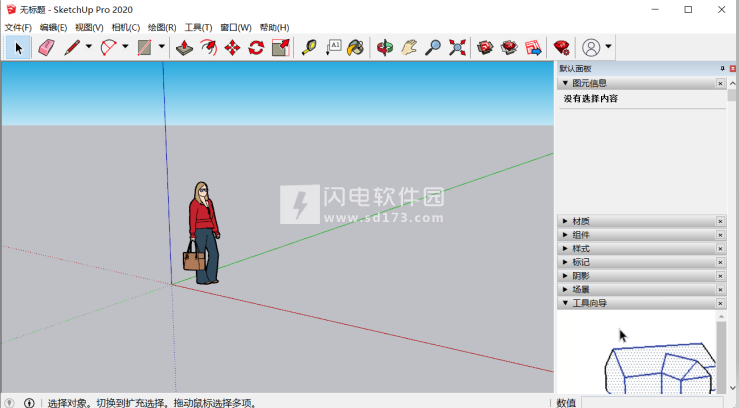This screenshot has width=739, height=408.
Task: Expand the 材质 panel
Action: click(565, 221)
